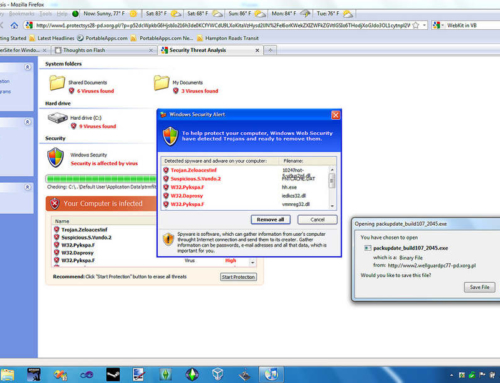Click Cancel in the security alert
The image size is (500, 383).
coord(317,220)
